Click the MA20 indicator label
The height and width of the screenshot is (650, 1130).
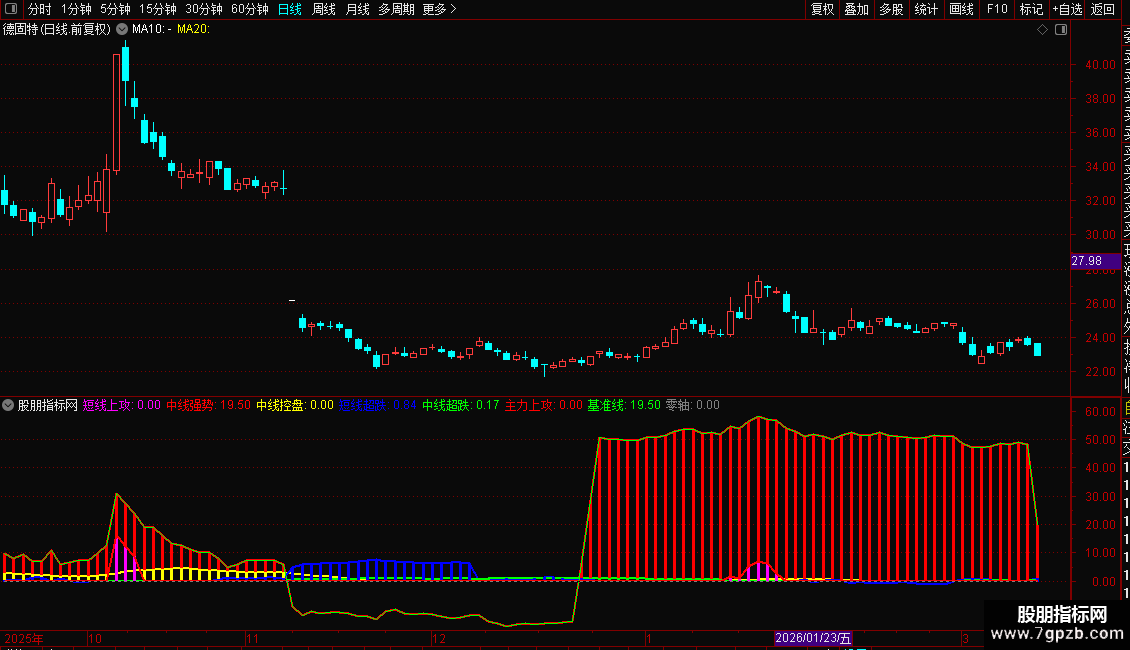tap(193, 29)
